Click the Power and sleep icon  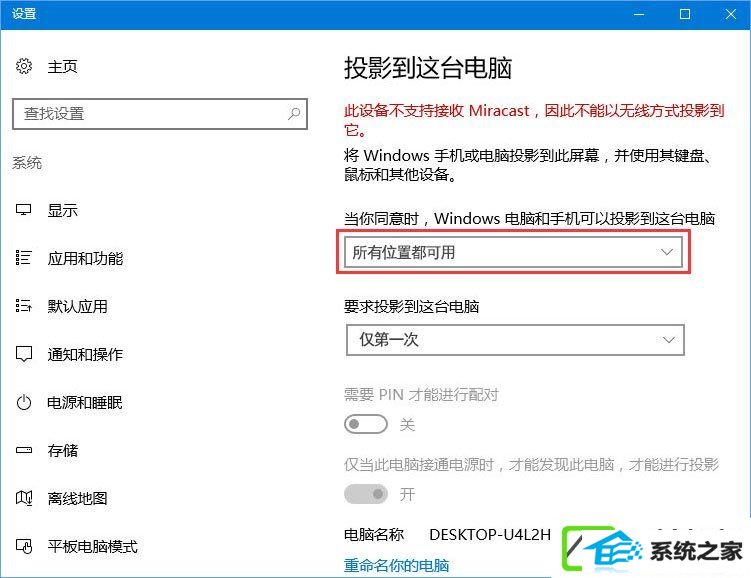point(23,402)
